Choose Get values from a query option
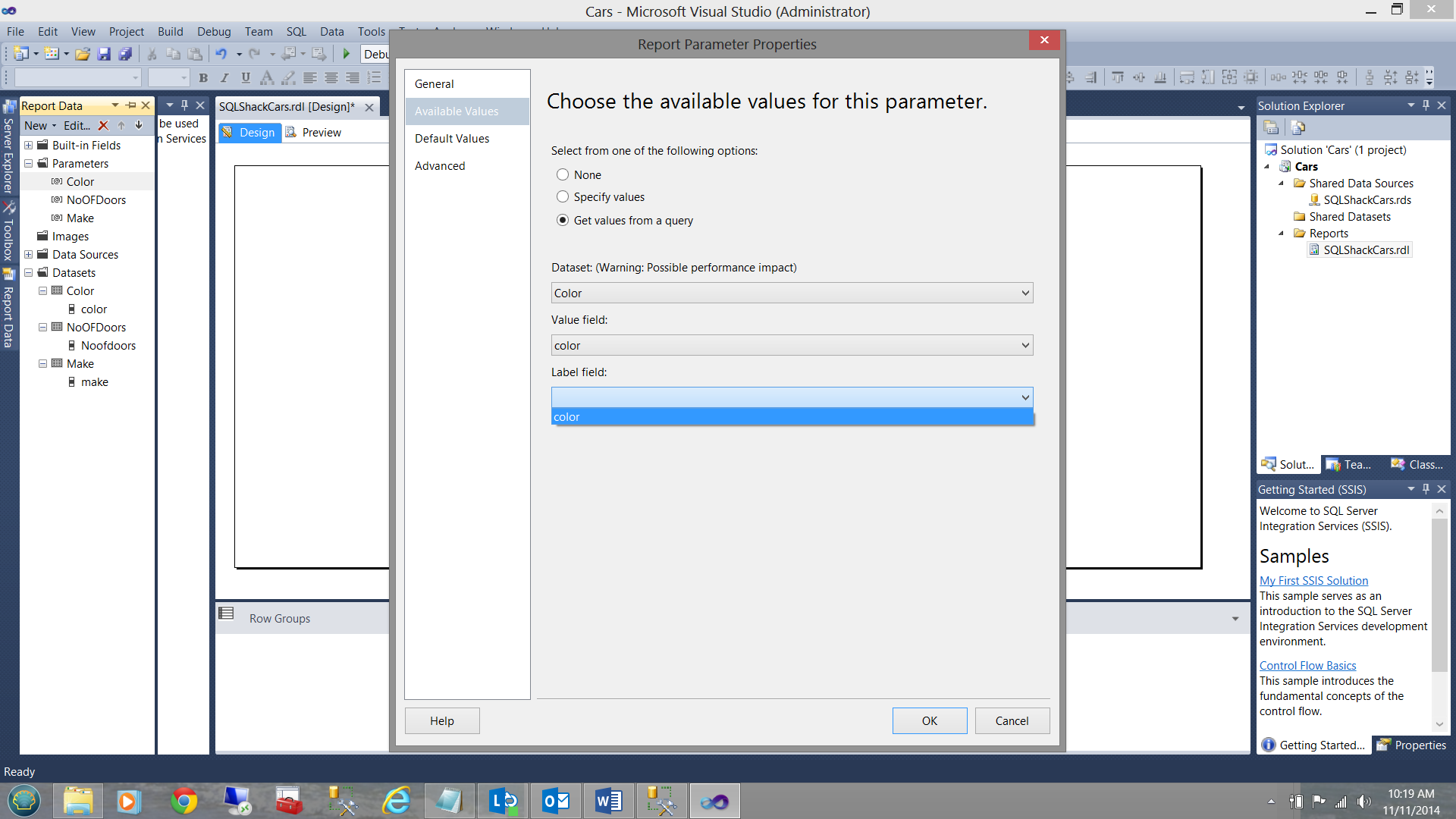The width and height of the screenshot is (1456, 819). click(563, 221)
